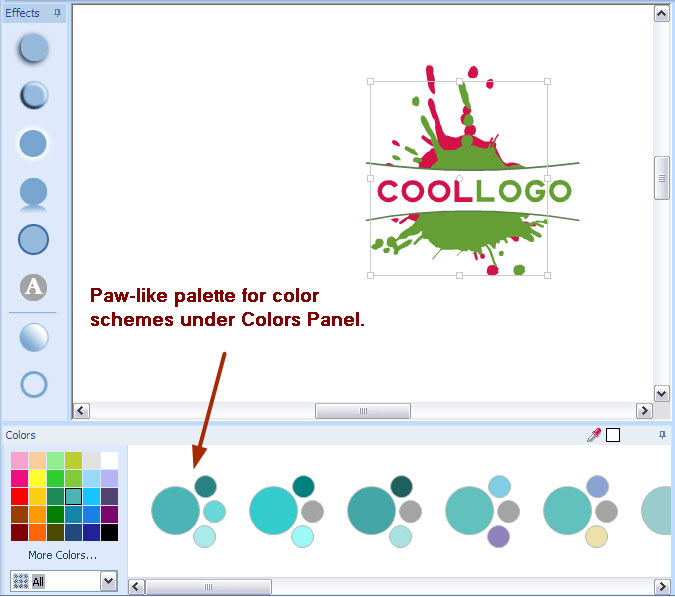Apply the inner bevel glossy effect
The width and height of the screenshot is (675, 597).
(x=33, y=95)
